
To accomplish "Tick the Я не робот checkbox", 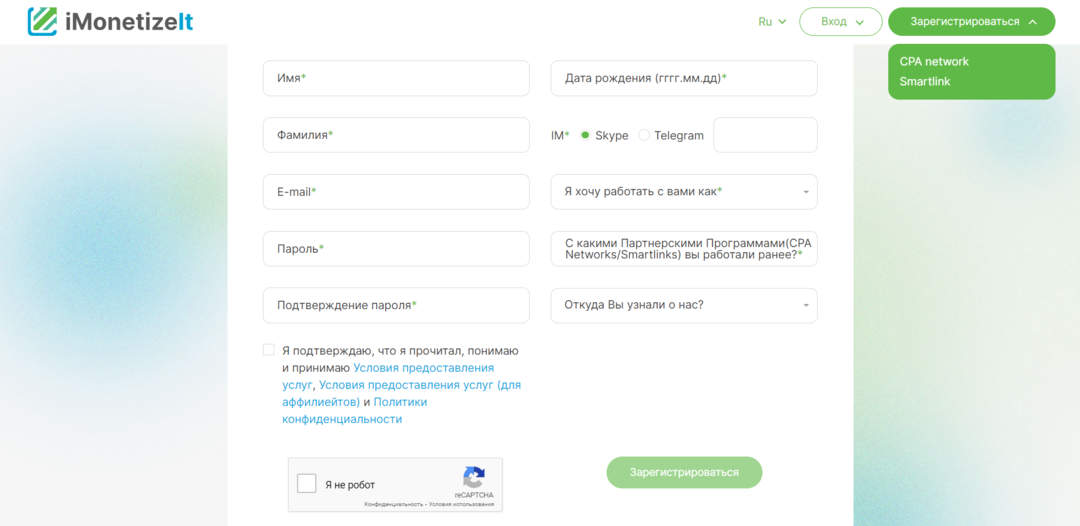I will [307, 484].
